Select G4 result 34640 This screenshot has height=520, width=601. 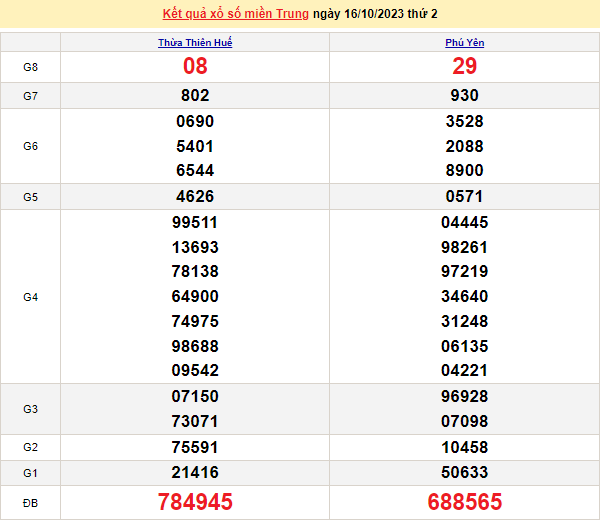point(465,297)
